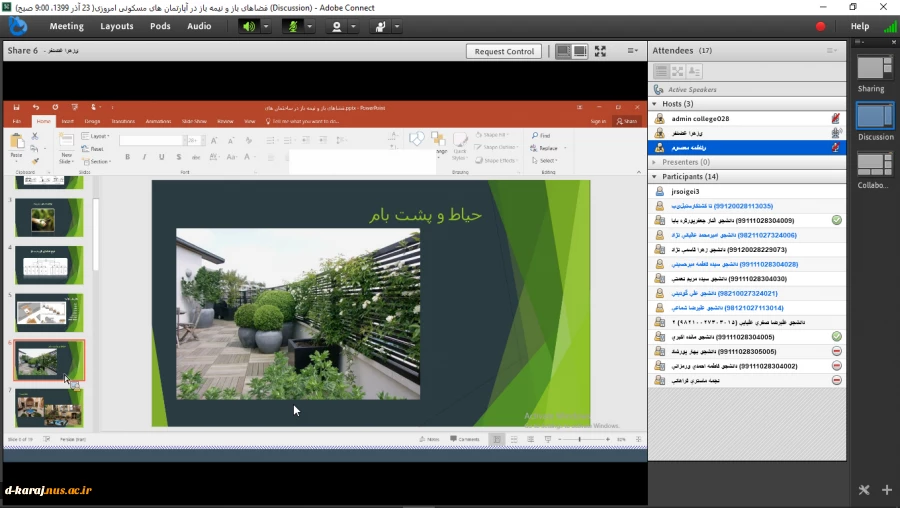Screen dimensions: 900x508
Task: Switch to Breakout room view
Action: pyautogui.click(x=678, y=71)
